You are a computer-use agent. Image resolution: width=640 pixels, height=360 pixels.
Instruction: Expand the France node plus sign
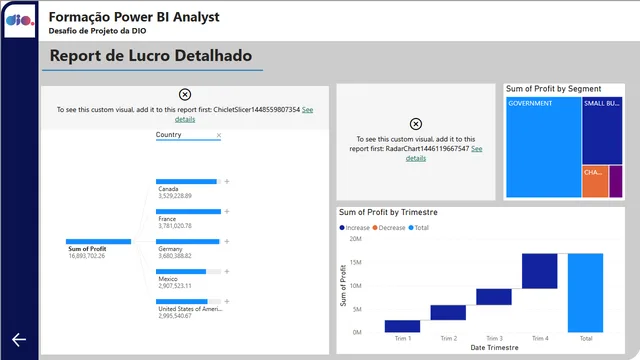click(227, 211)
